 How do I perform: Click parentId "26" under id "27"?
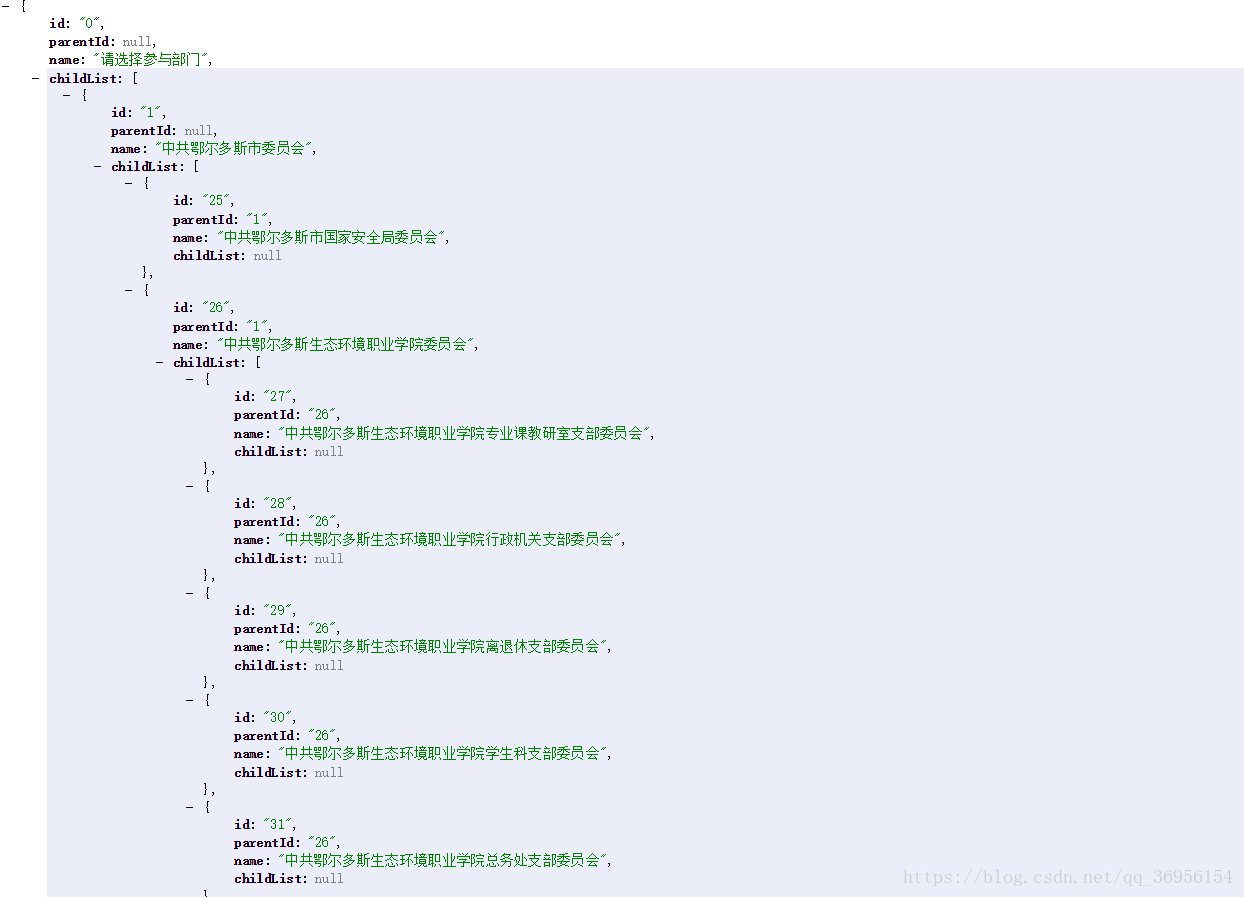323,415
